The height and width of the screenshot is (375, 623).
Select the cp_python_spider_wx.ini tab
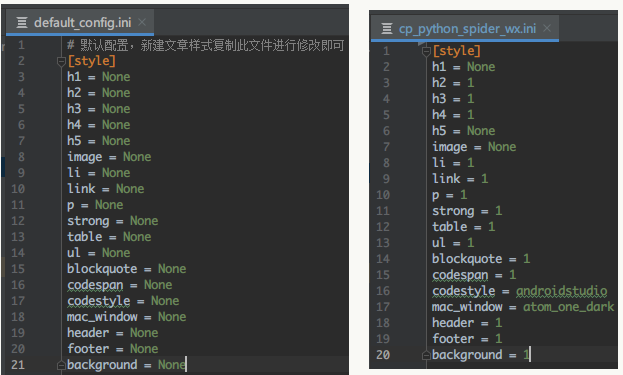465,29
